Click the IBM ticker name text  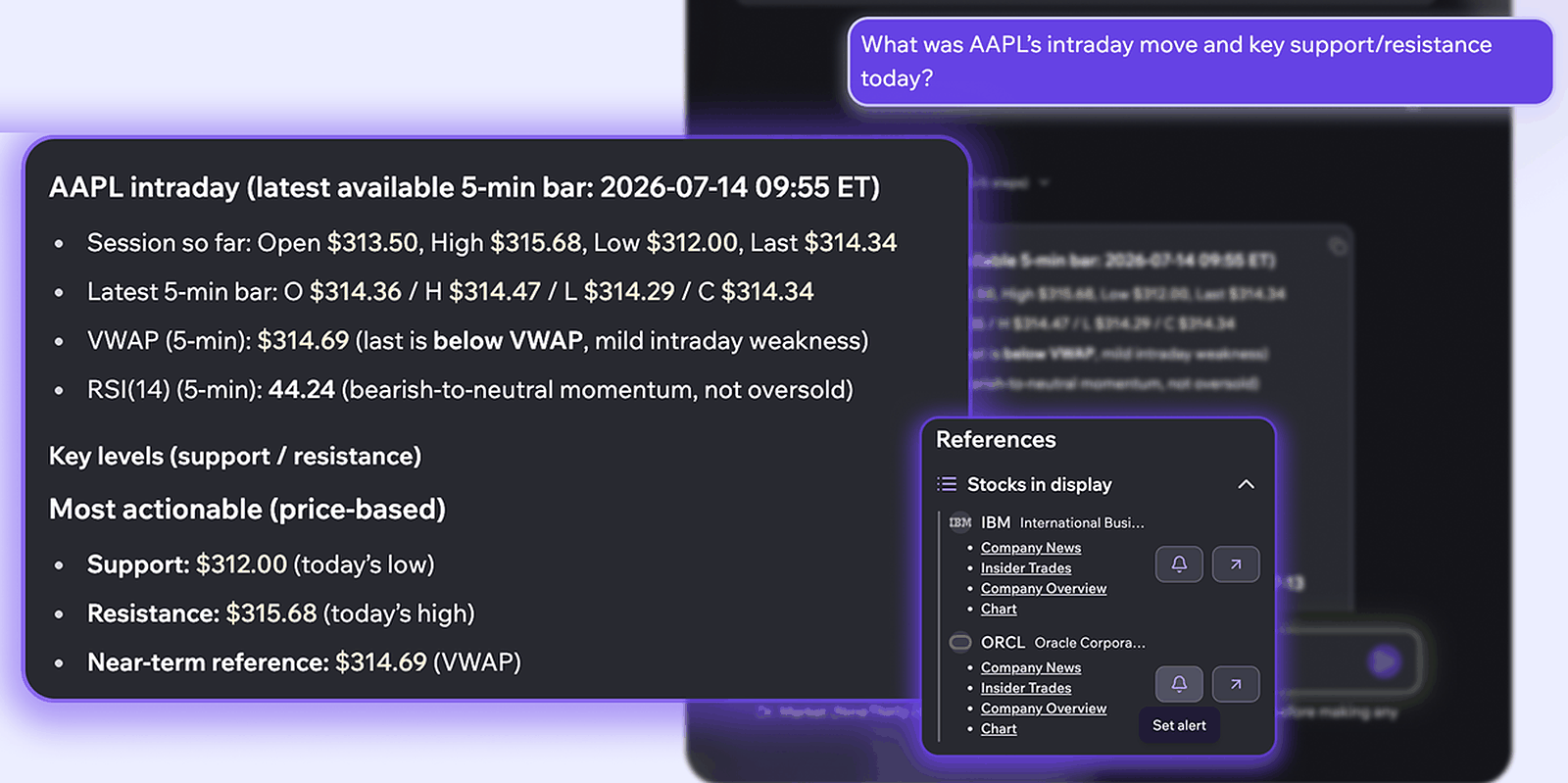point(996,522)
